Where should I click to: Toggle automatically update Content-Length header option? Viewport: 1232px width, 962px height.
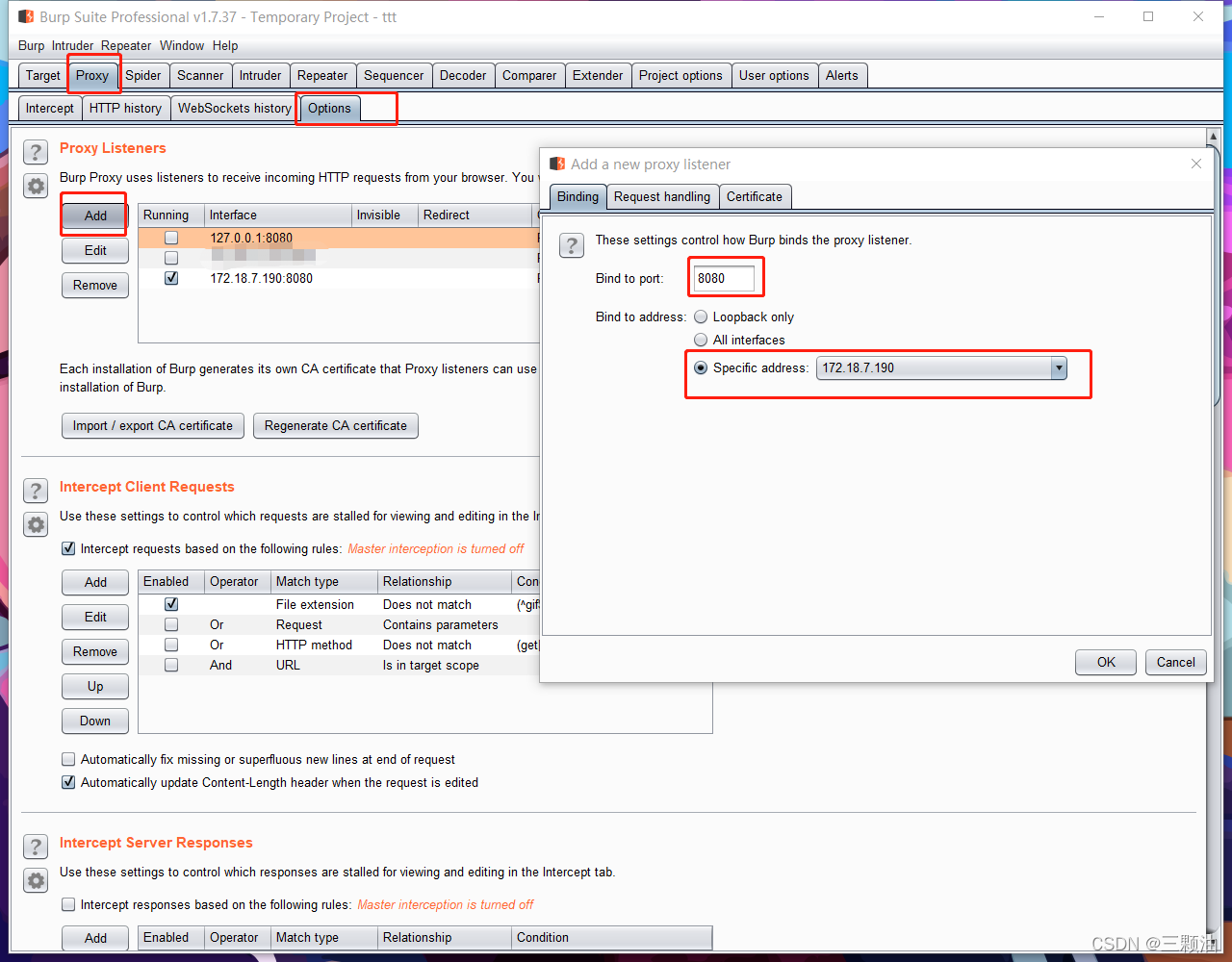tap(68, 782)
